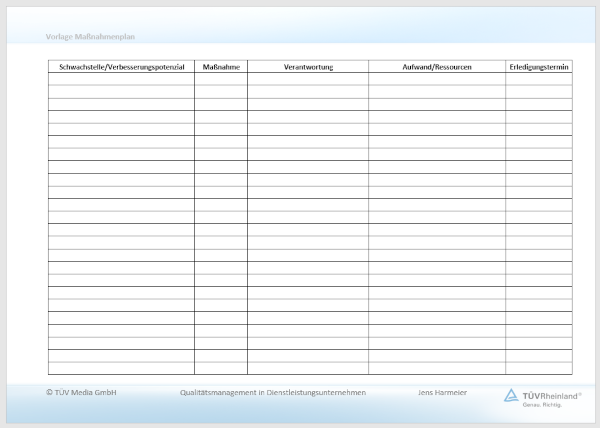Click the last row cell in Maßnahme column
The image size is (600, 428).
(220, 368)
